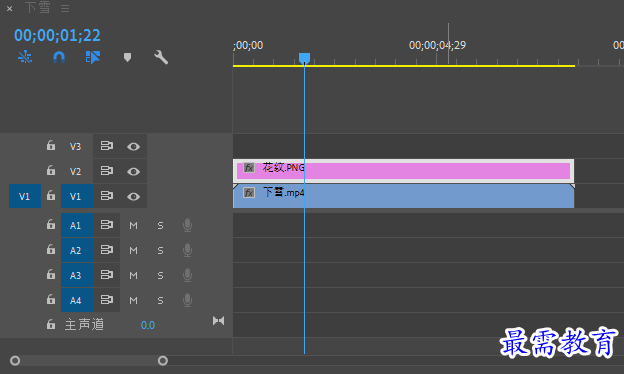The image size is (624, 374).
Task: Click left zoom scrollbar handle
Action: pyautogui.click(x=15, y=361)
